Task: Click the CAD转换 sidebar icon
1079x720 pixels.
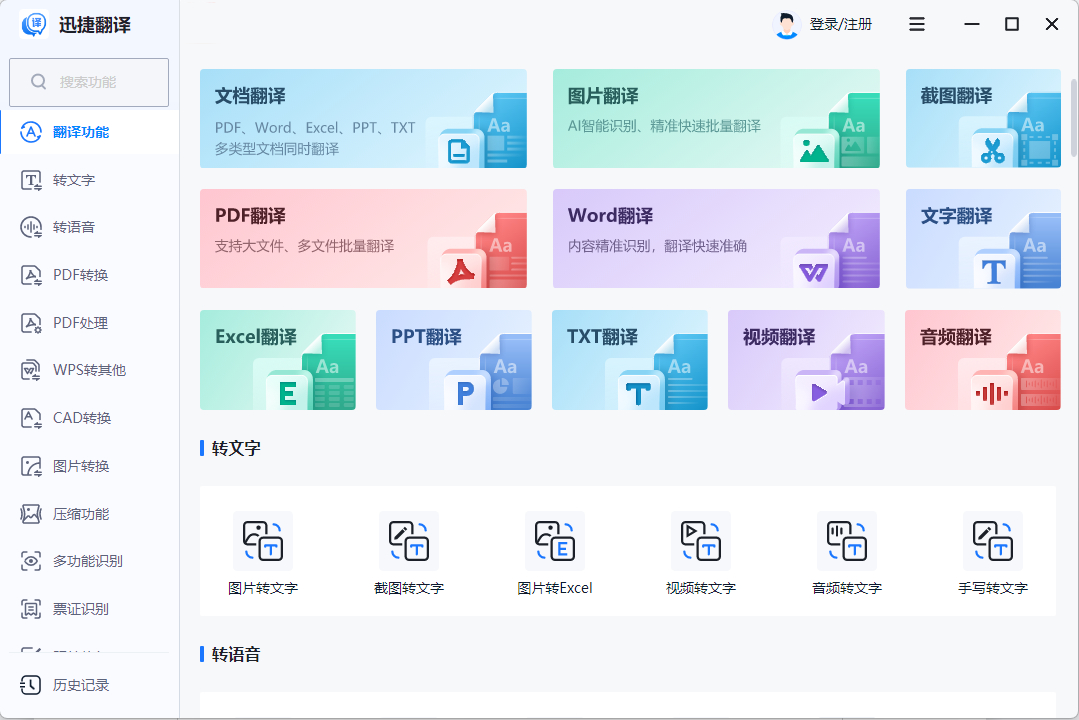Action: coord(31,418)
